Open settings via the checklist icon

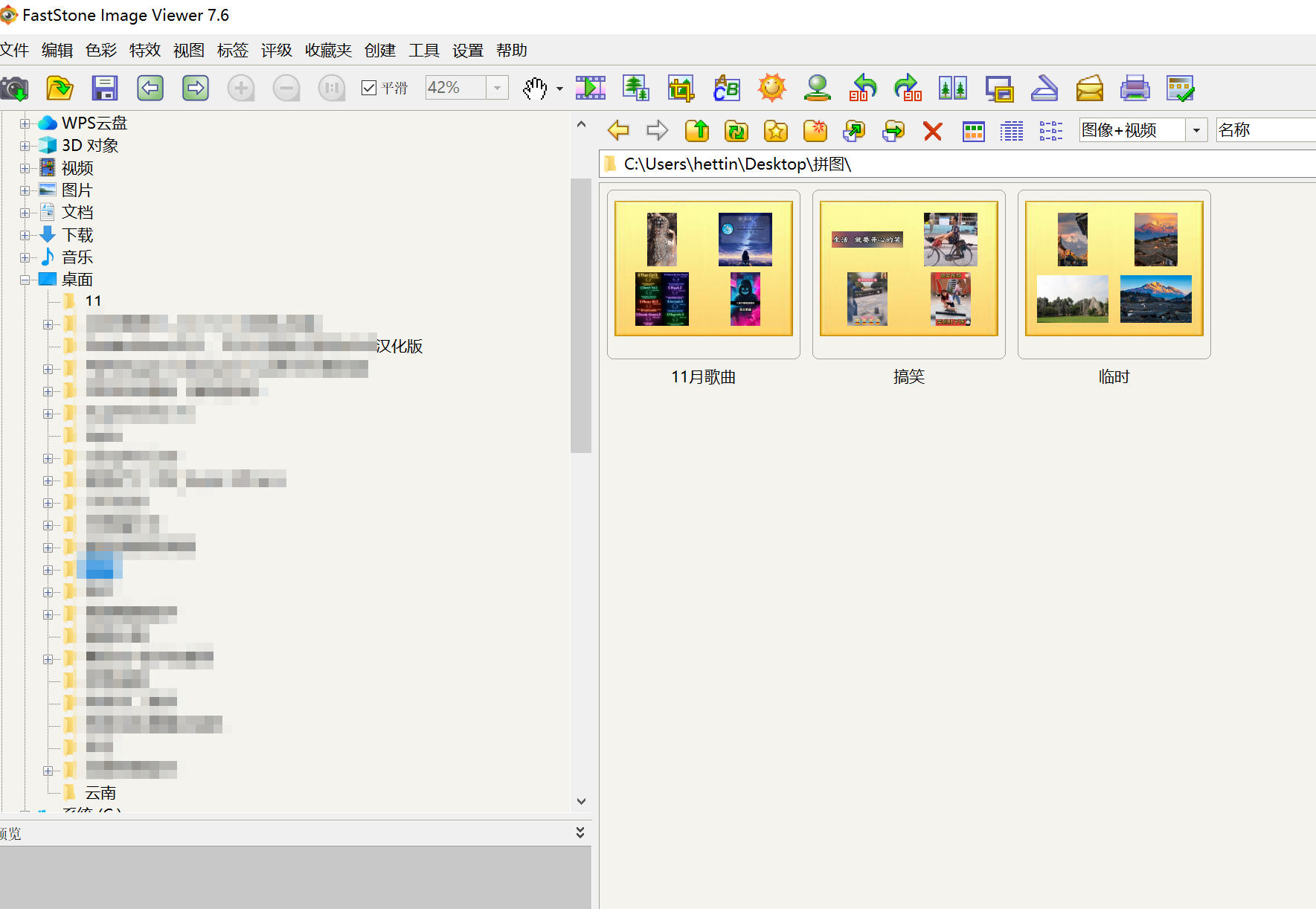pyautogui.click(x=1181, y=89)
